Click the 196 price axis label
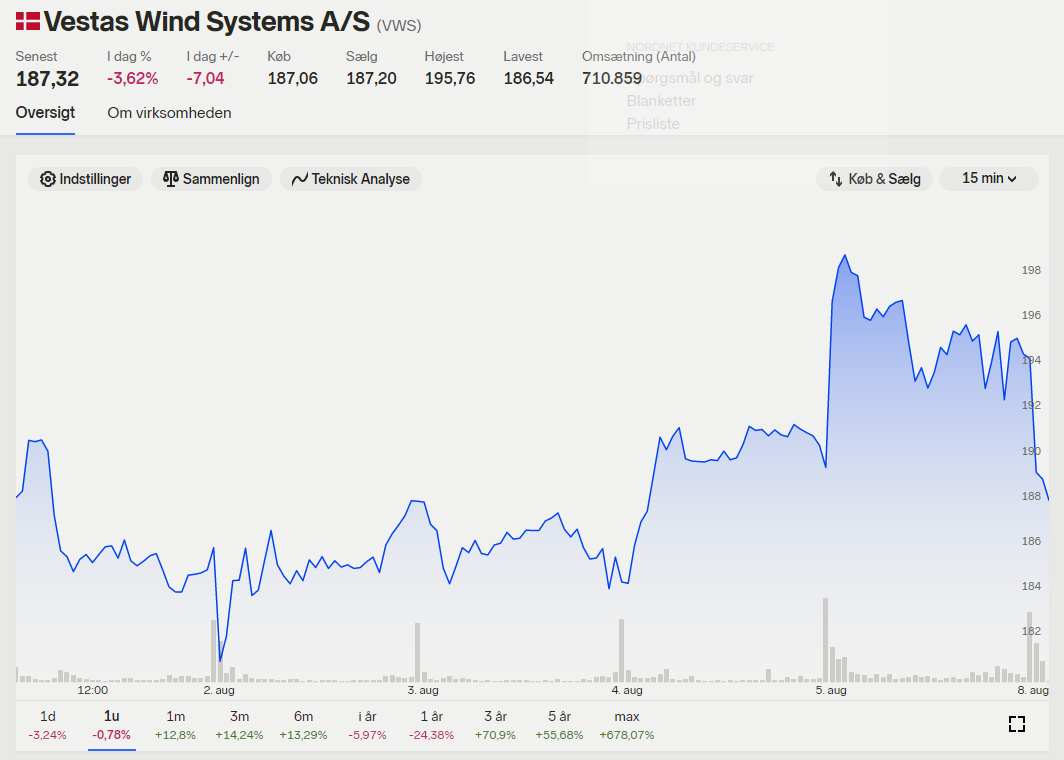 coord(1031,315)
